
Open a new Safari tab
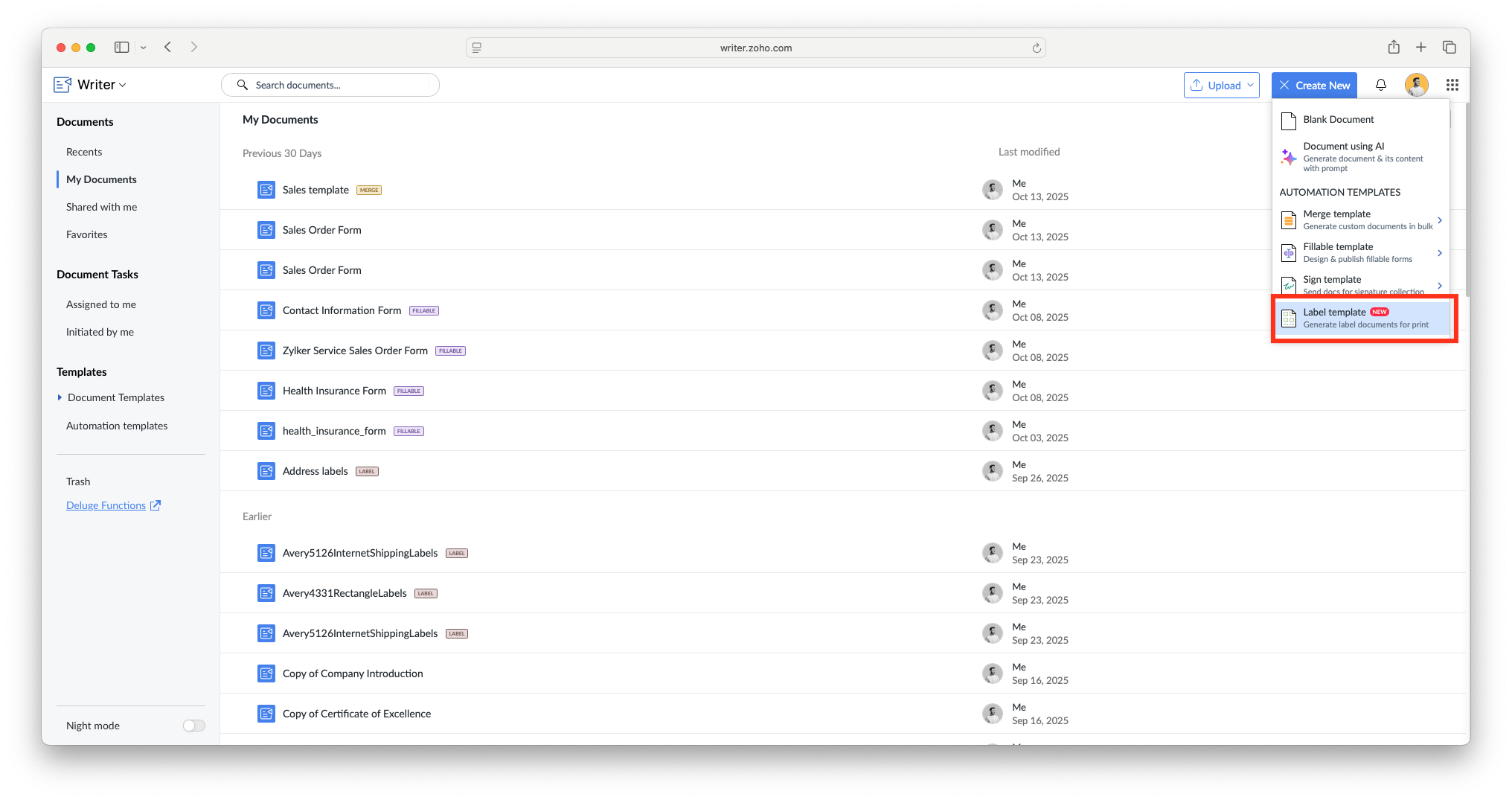(1420, 47)
